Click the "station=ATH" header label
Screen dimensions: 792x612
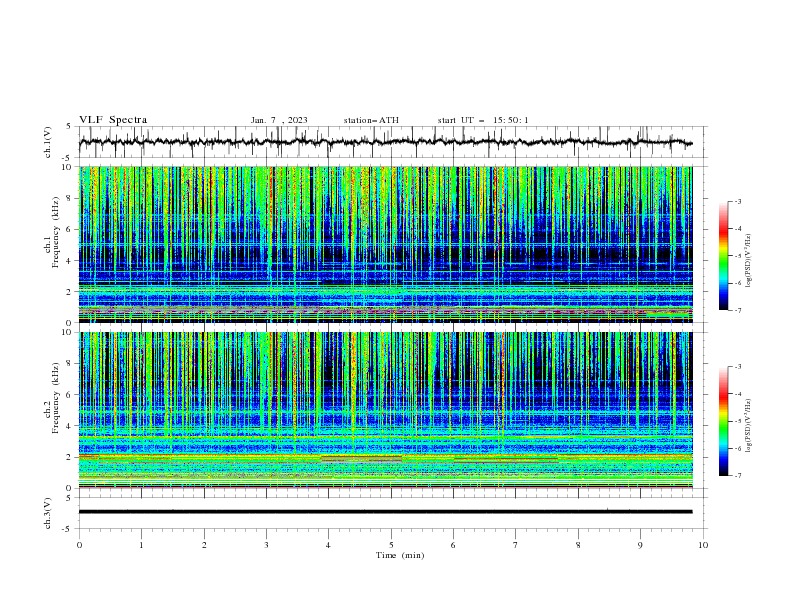[x=371, y=120]
